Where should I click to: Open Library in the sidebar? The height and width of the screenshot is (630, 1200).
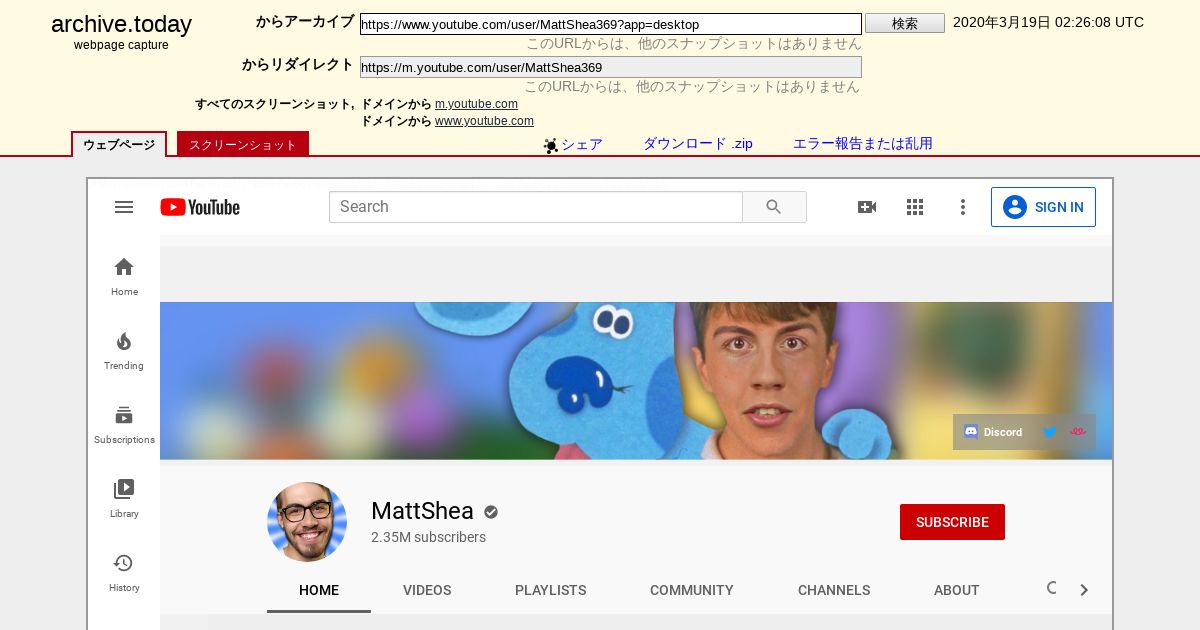pos(124,498)
